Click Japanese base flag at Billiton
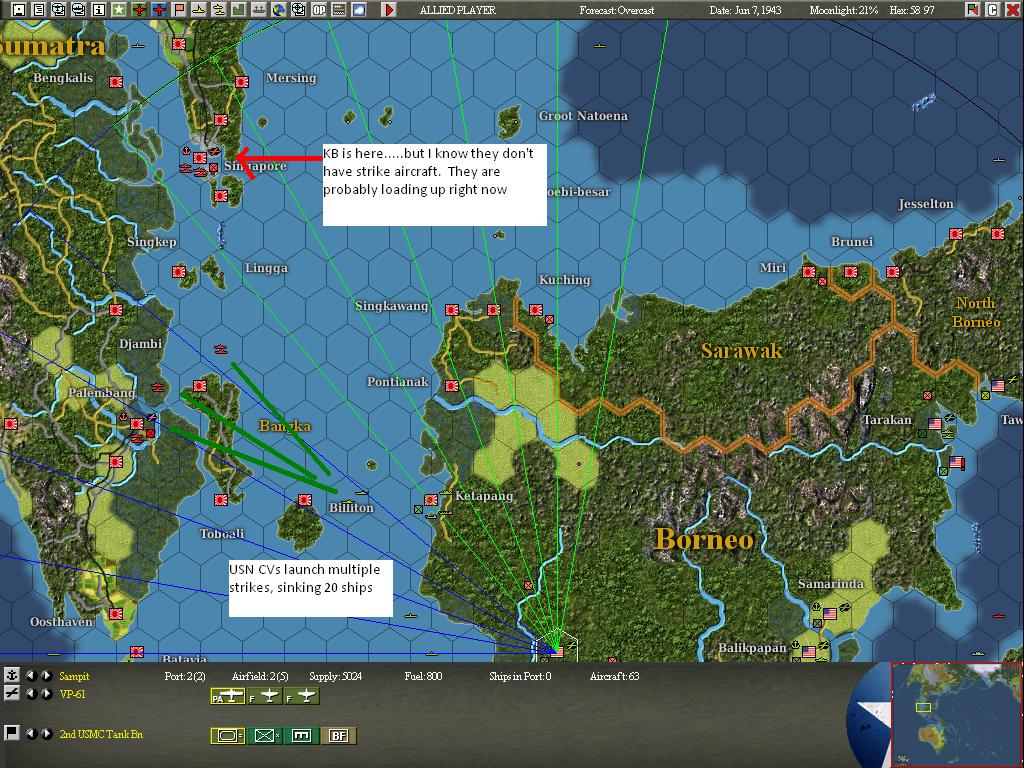1024x768 pixels. pyautogui.click(x=305, y=500)
